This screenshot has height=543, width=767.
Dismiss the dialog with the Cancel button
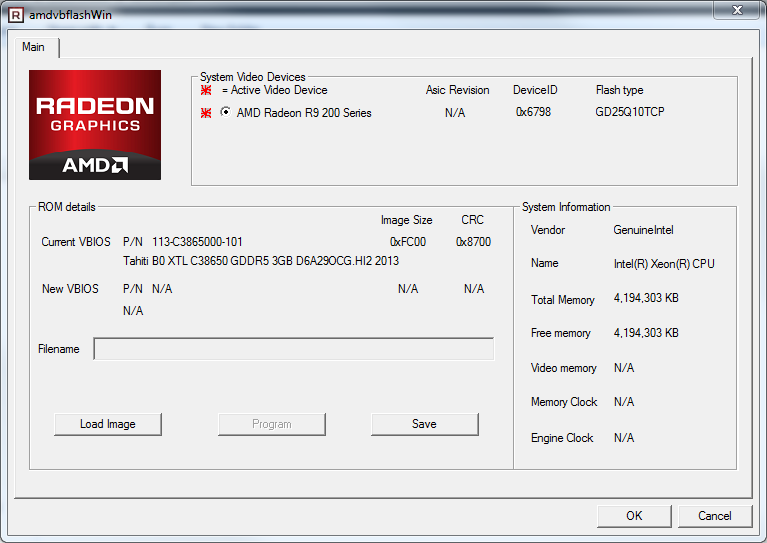pos(715,516)
